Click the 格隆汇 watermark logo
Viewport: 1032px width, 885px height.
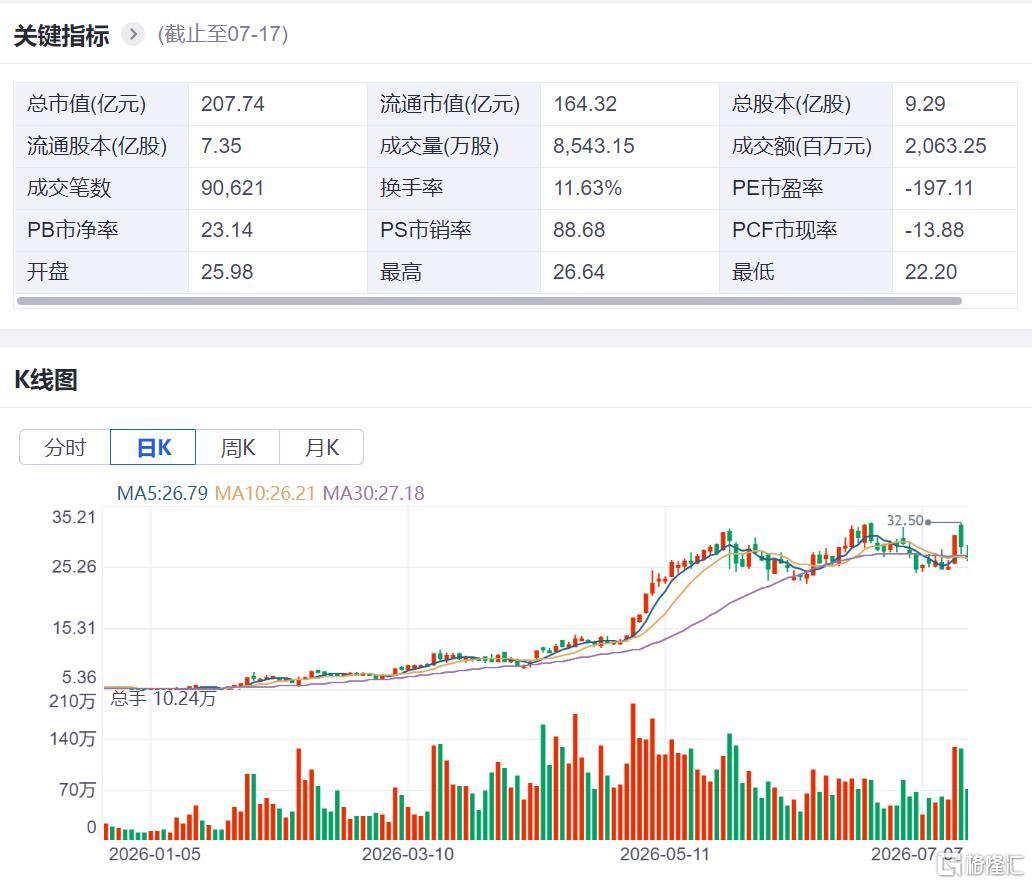(981, 864)
